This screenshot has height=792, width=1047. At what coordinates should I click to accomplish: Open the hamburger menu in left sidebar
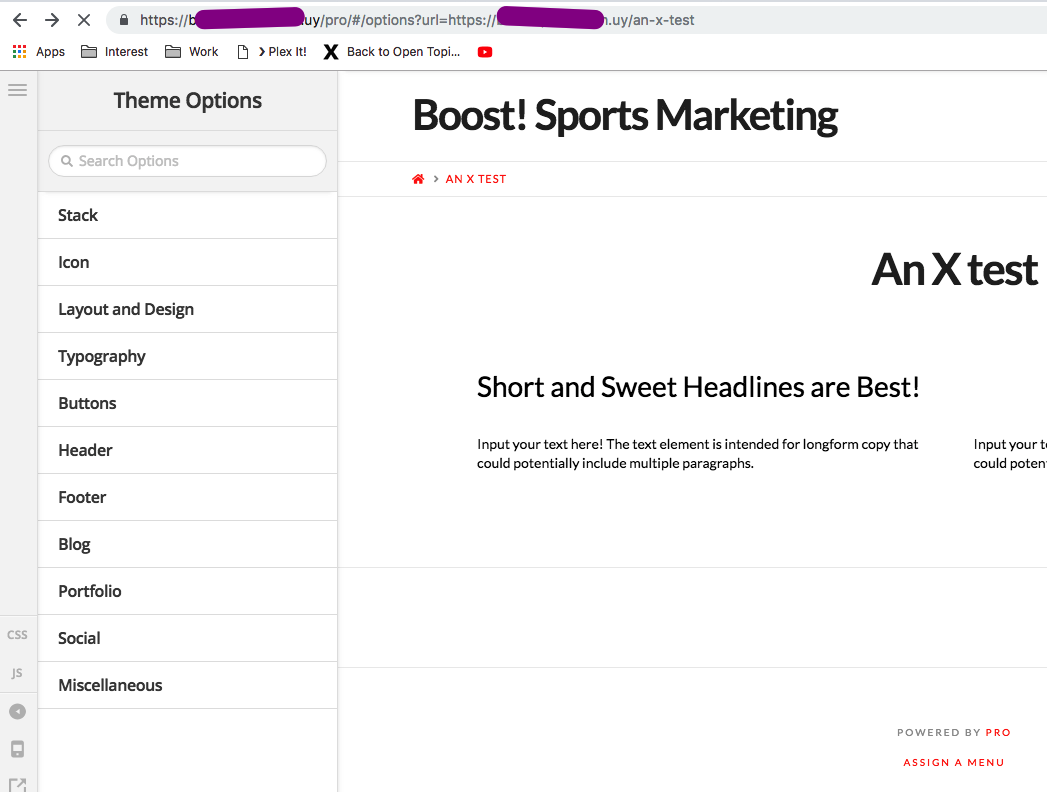pos(17,90)
